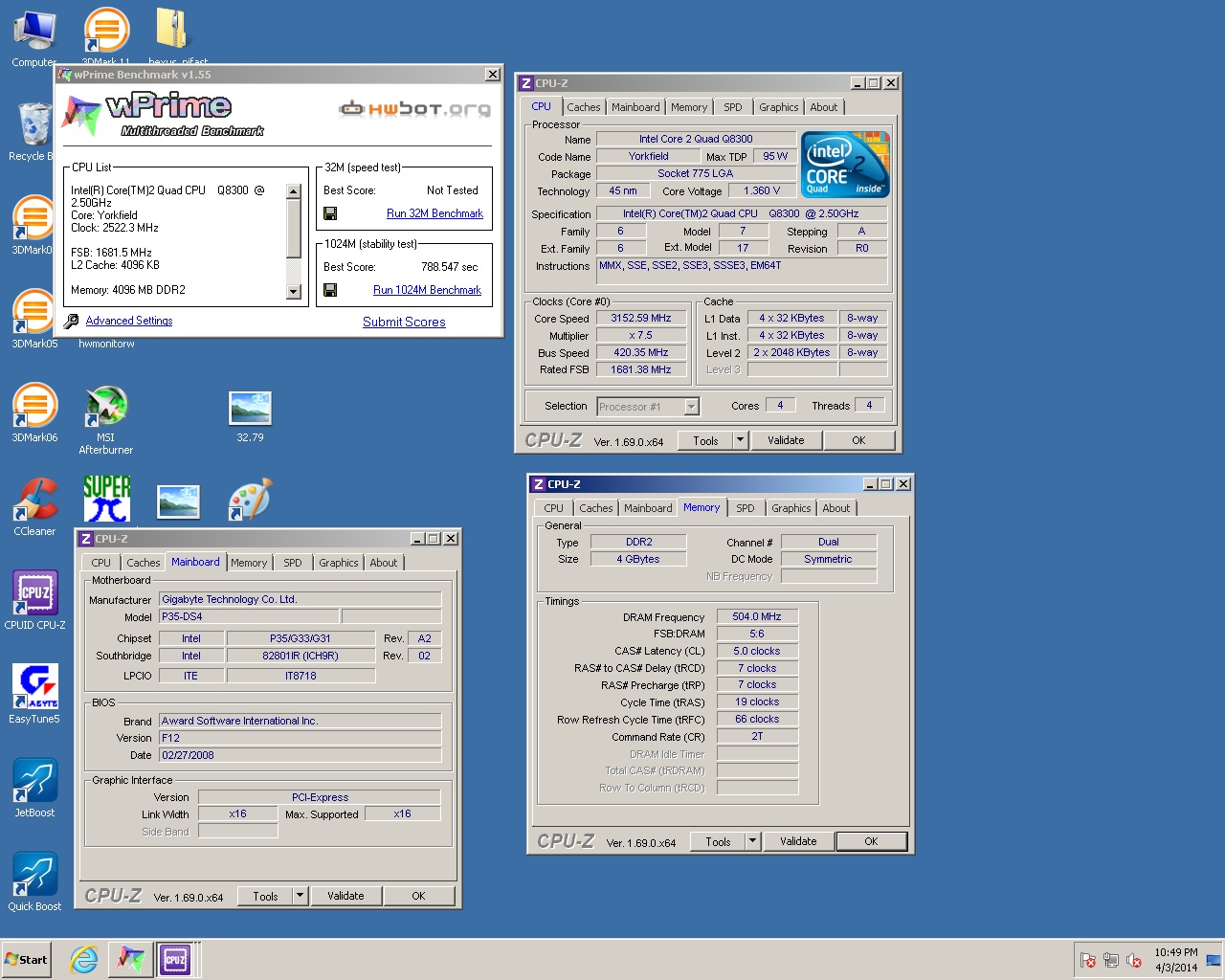
Task: Expand Tools dropdown arrow in Memory window
Action: point(752,841)
